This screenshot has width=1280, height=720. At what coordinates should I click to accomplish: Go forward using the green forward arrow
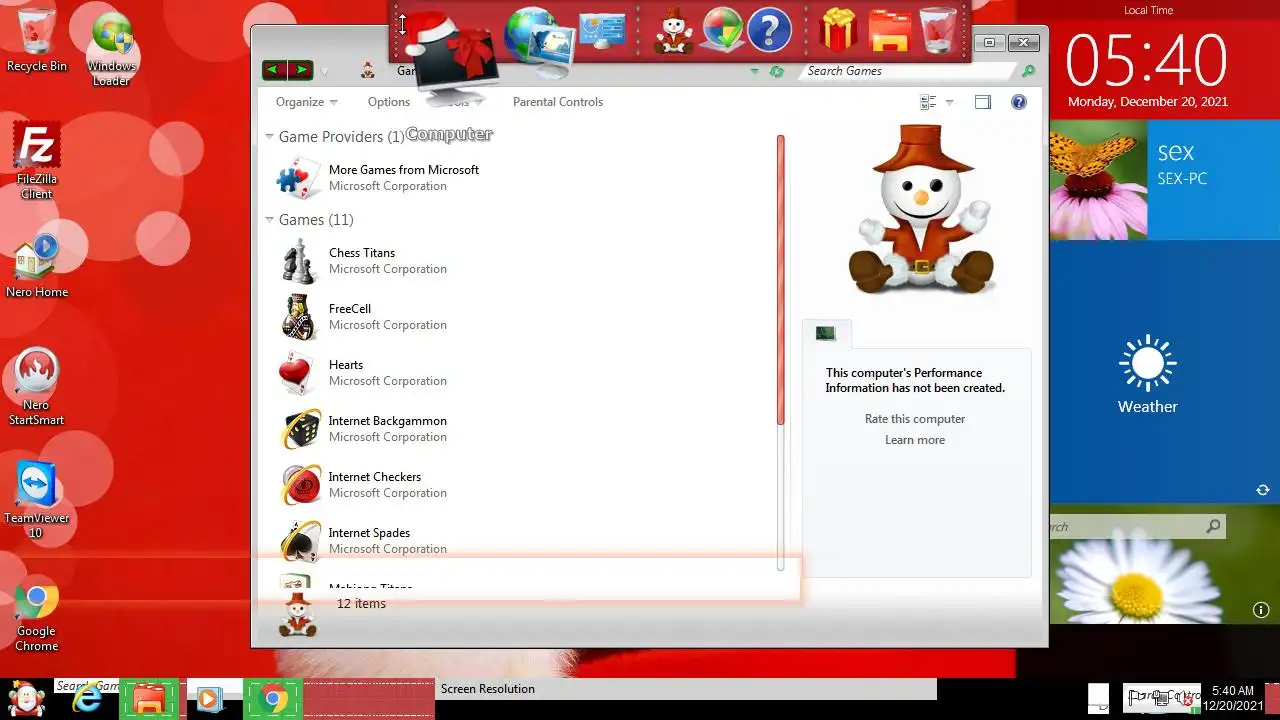tap(301, 70)
